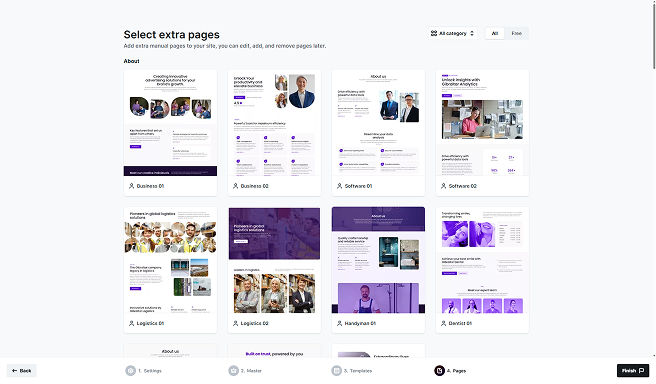Screen dimensions: 656x384
Task: Click the vertical page scrollbar
Action: click(x=654, y=36)
